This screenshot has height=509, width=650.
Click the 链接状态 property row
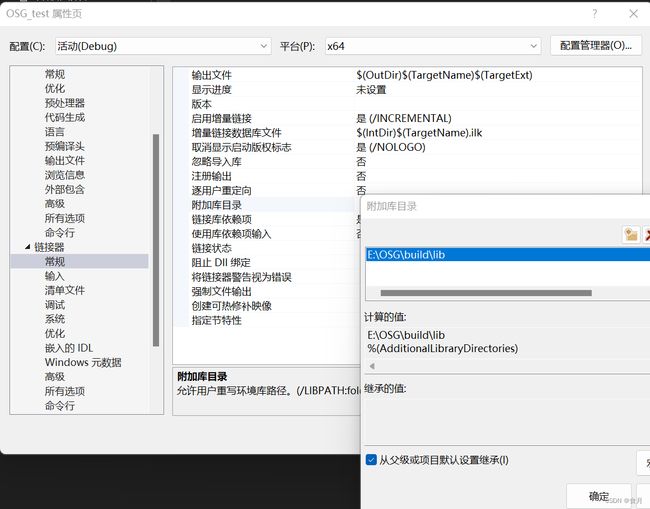(x=274, y=248)
